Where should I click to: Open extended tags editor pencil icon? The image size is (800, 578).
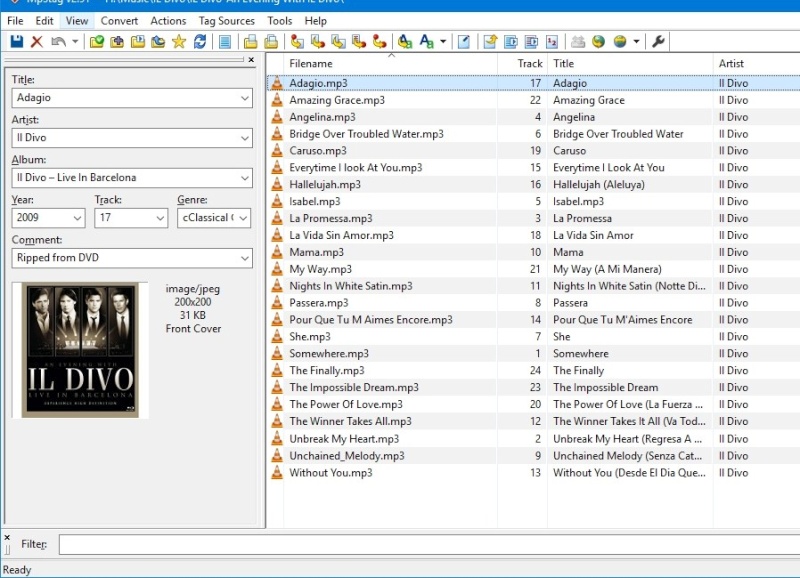464,41
